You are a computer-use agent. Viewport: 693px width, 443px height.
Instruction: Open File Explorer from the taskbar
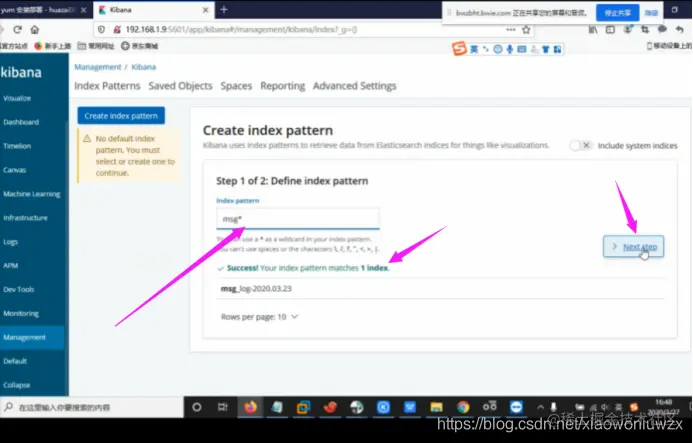point(436,407)
